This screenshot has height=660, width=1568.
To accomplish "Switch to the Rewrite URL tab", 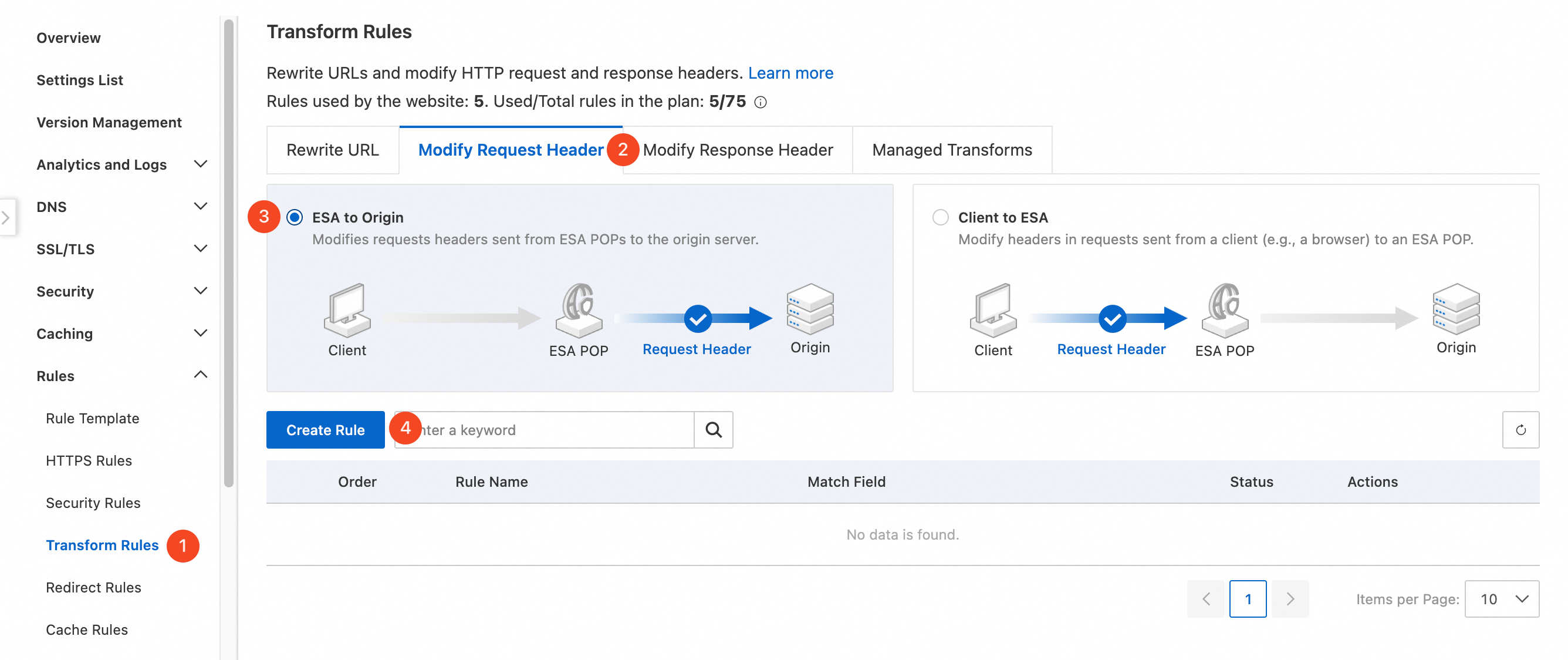I will (332, 150).
